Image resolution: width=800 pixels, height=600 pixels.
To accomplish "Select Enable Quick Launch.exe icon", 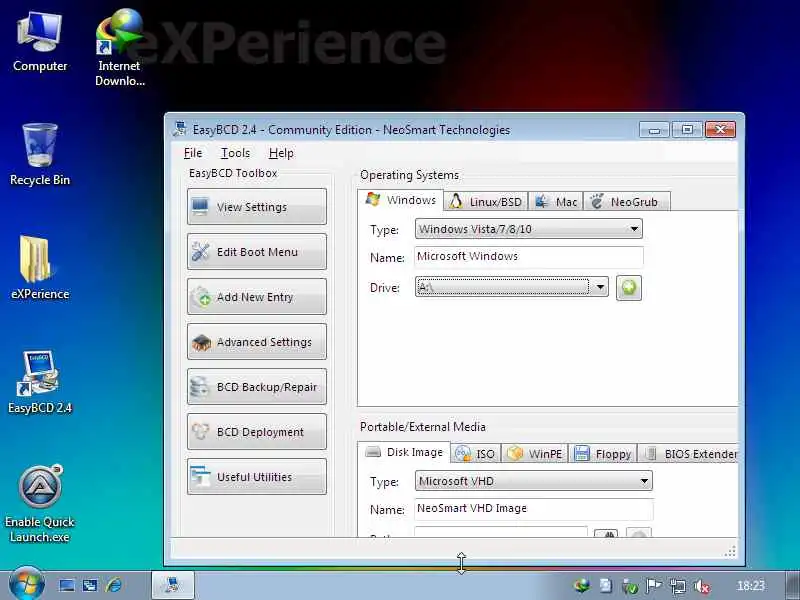I will 40,504.
